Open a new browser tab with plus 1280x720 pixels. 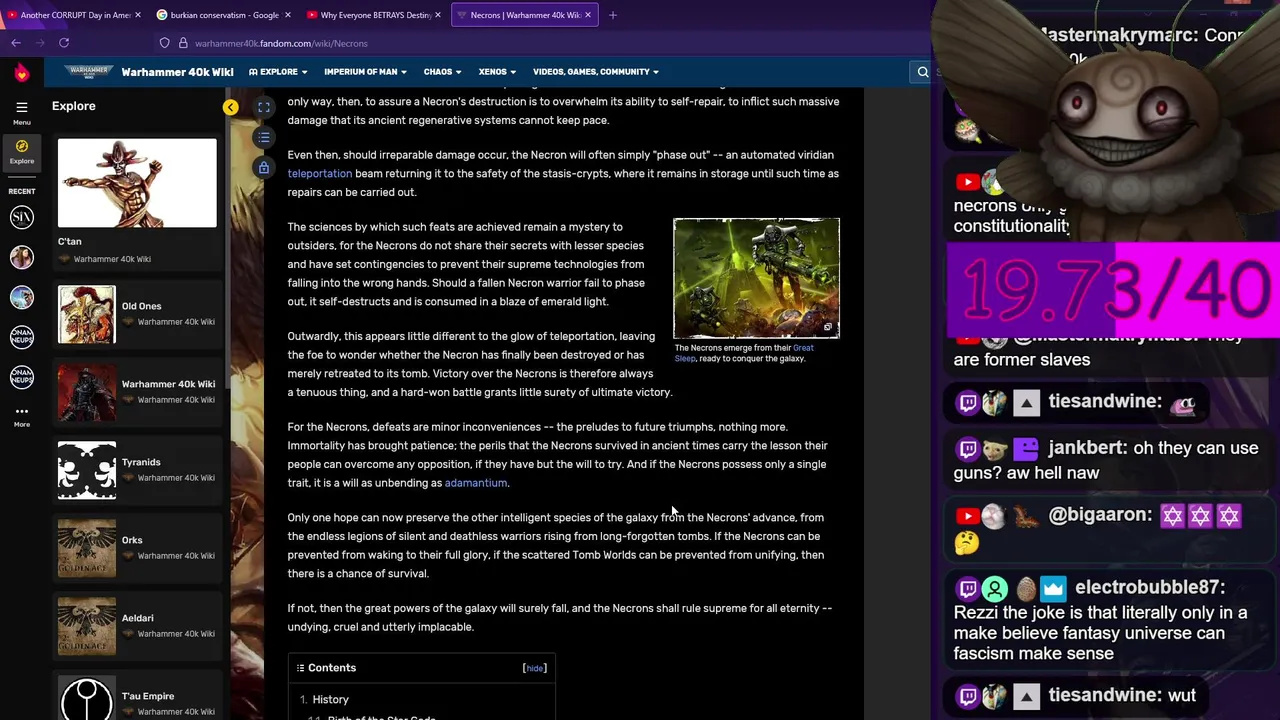[613, 15]
